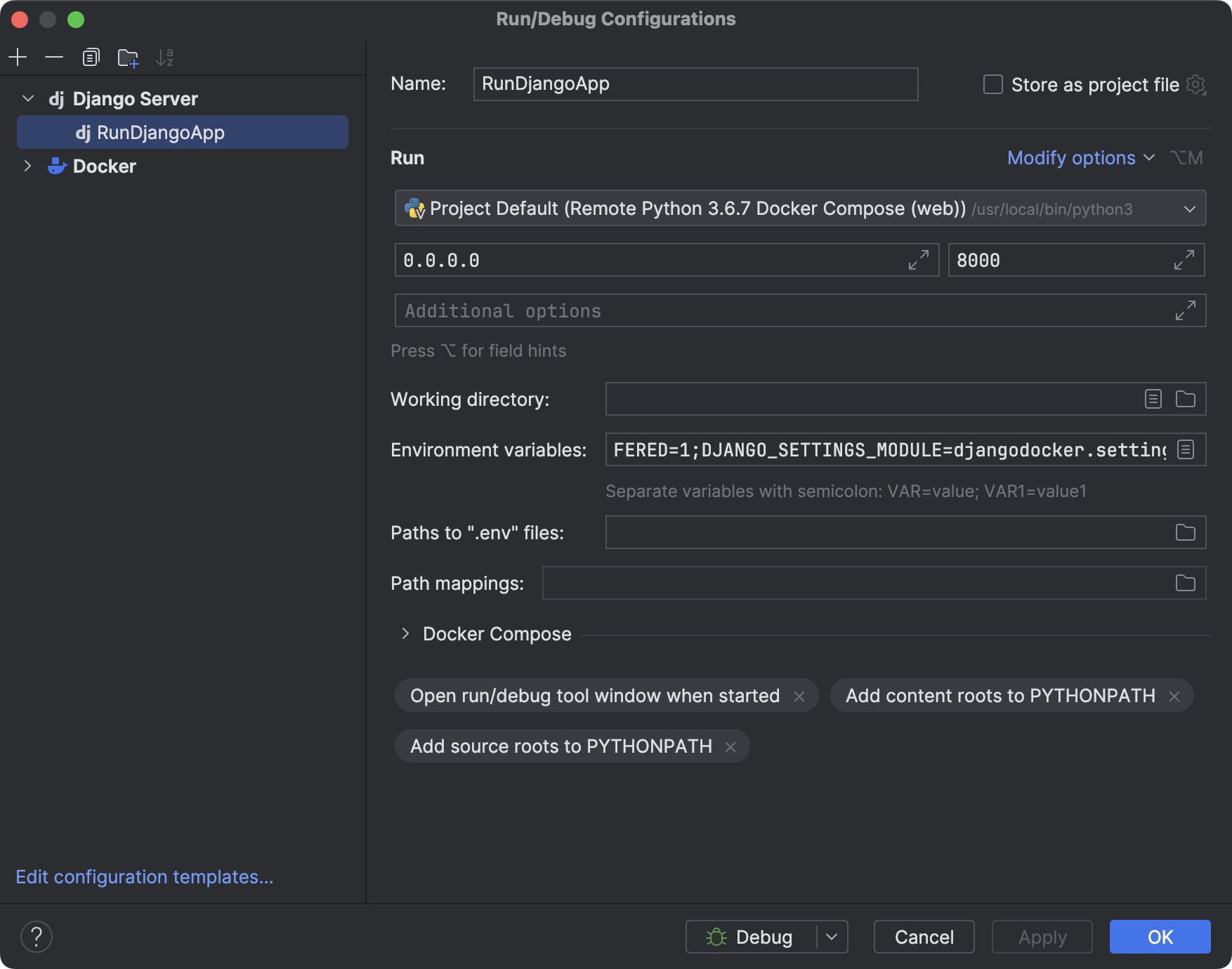
Task: Browse for a Paths to .env files folder
Action: [1185, 532]
